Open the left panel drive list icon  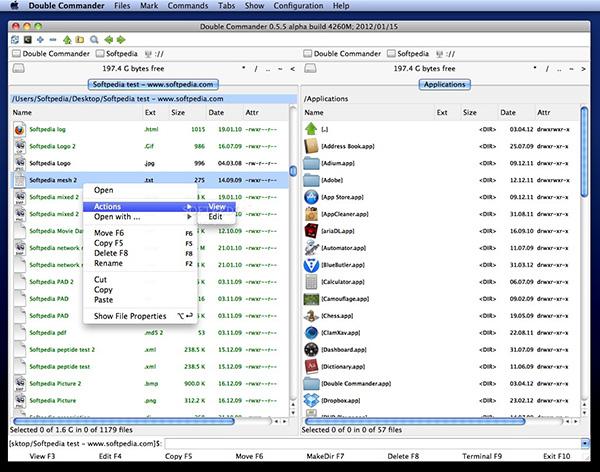[x=18, y=69]
